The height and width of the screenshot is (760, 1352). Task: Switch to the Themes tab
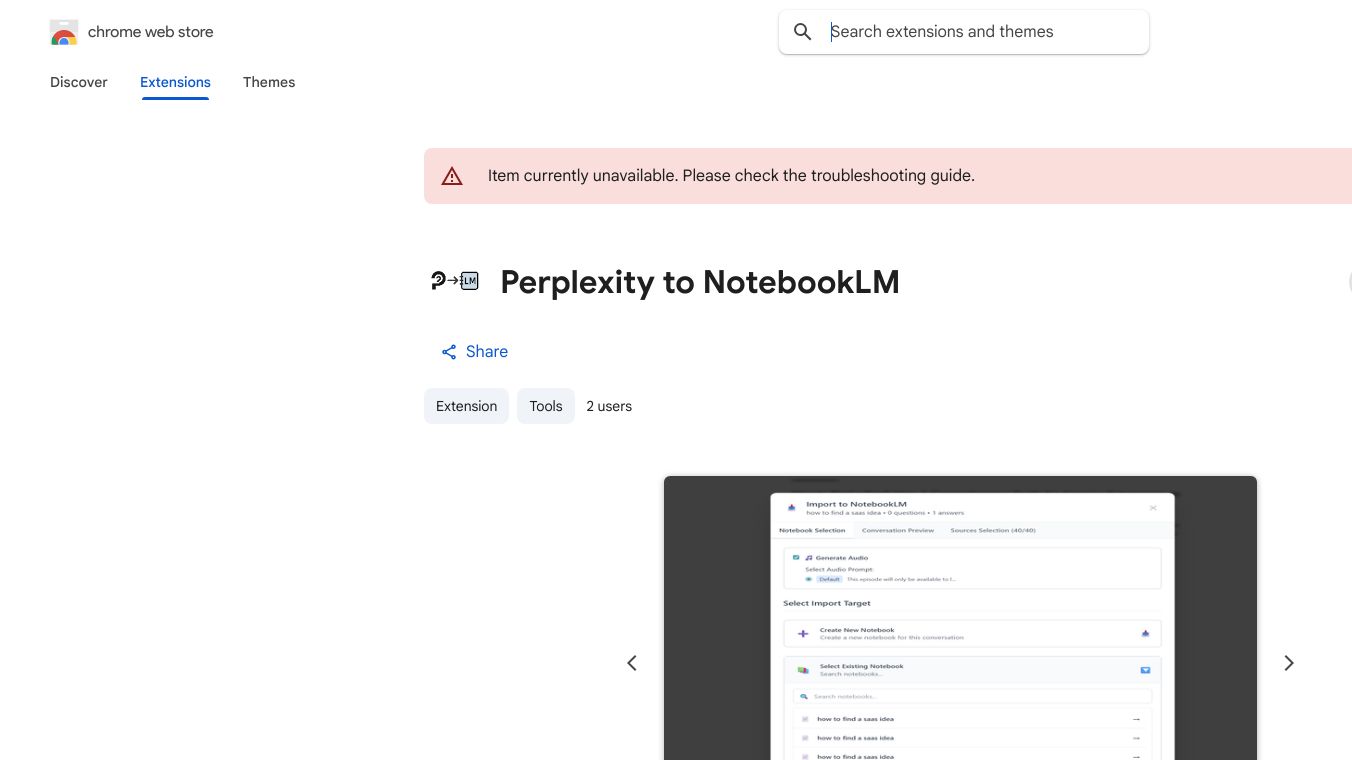[x=269, y=82]
